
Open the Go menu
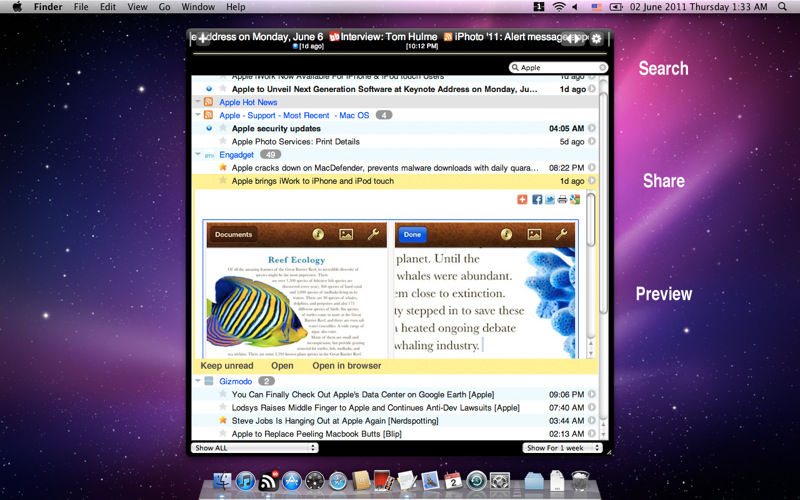click(164, 7)
